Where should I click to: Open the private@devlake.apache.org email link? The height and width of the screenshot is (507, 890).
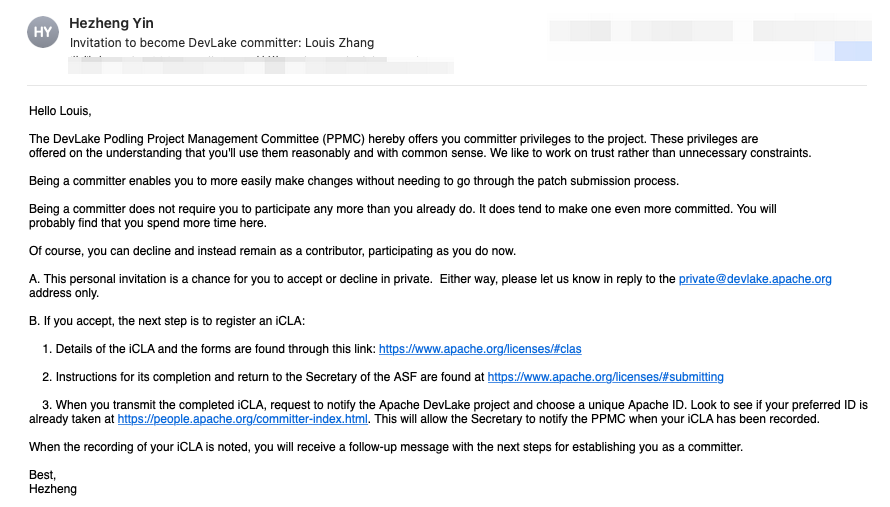pyautogui.click(x=755, y=279)
